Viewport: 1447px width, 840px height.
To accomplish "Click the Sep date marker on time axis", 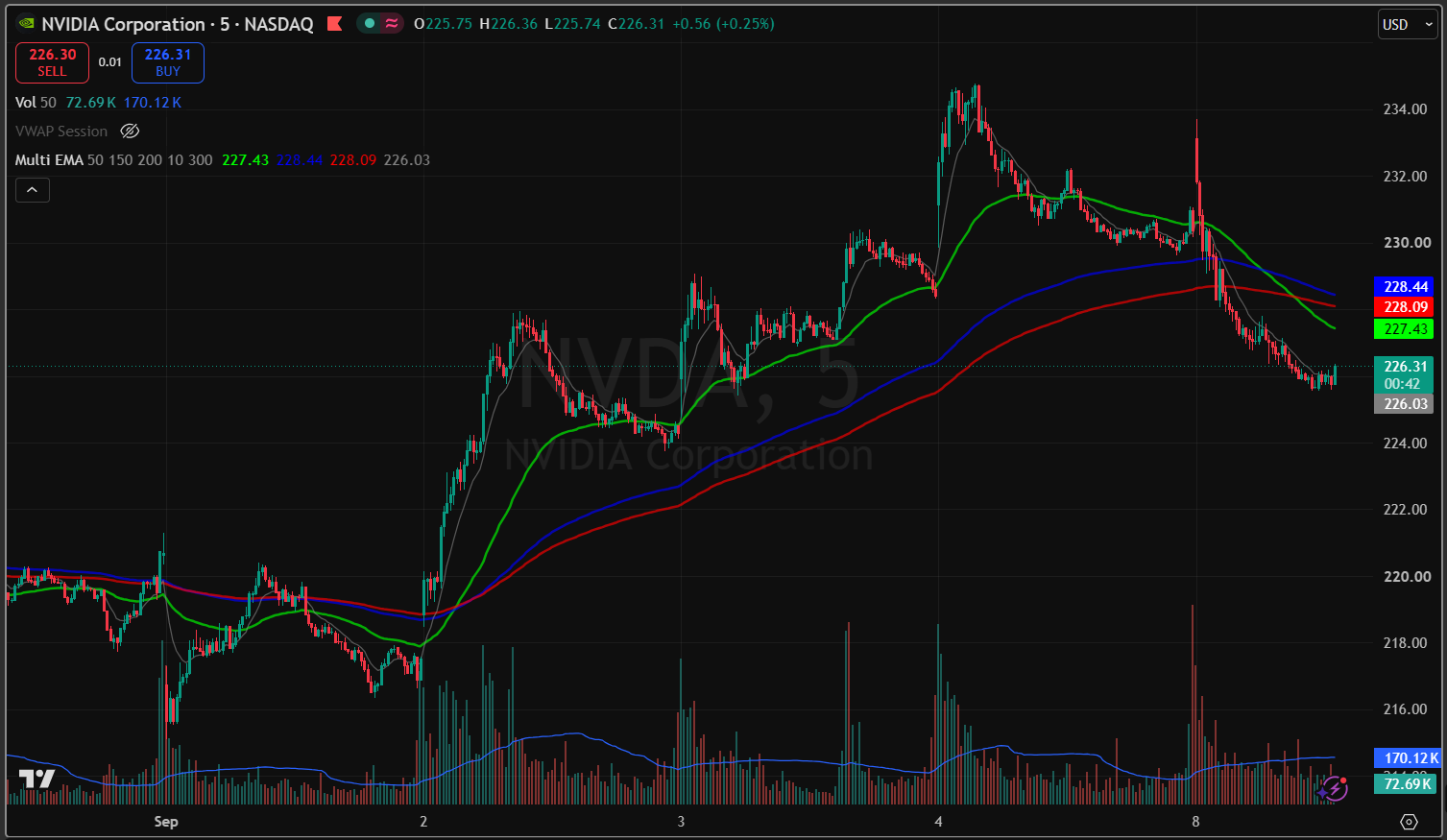I will 166,822.
